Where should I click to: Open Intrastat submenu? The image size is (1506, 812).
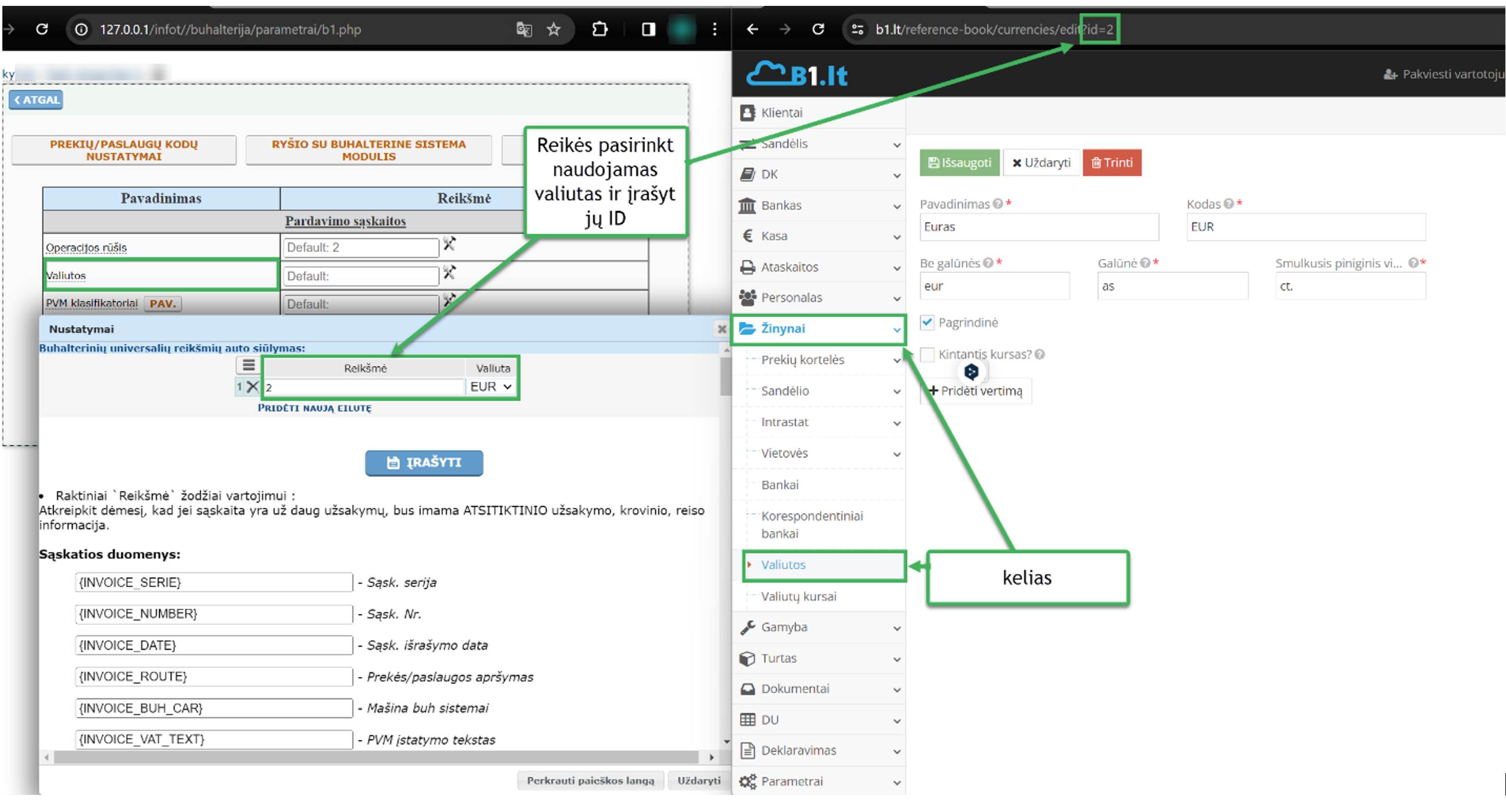pyautogui.click(x=825, y=422)
